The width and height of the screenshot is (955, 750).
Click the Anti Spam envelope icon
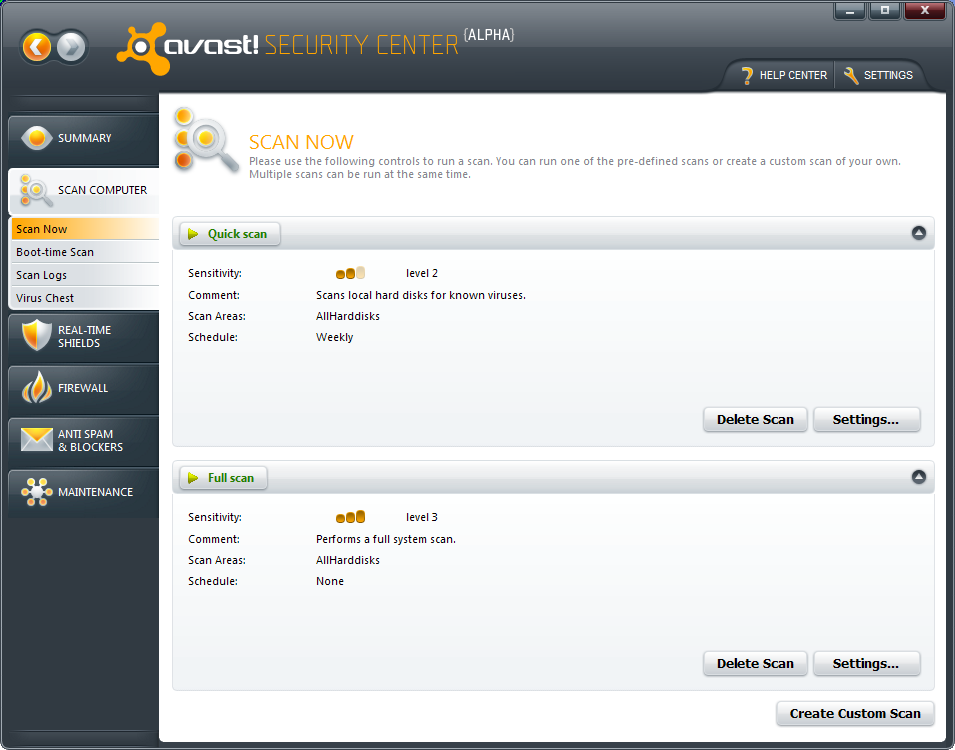tap(37, 439)
